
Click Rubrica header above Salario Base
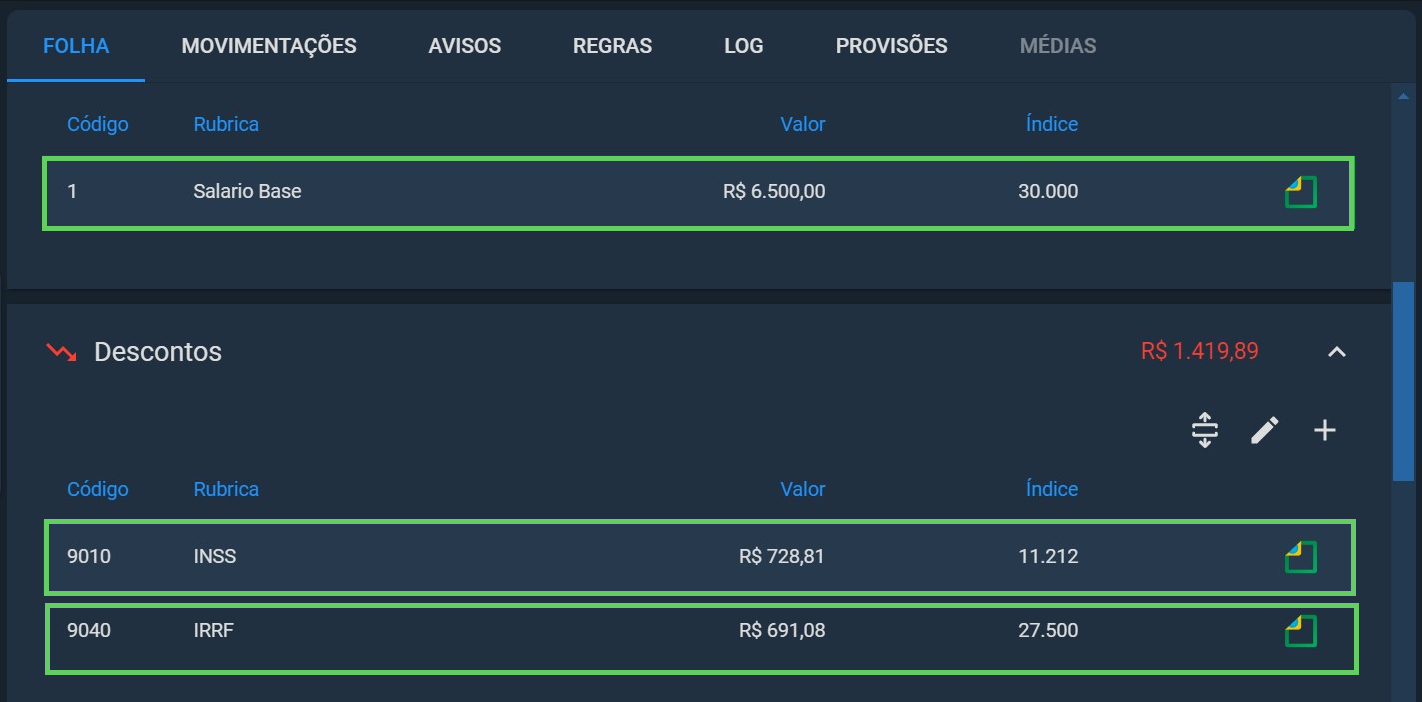tap(226, 124)
